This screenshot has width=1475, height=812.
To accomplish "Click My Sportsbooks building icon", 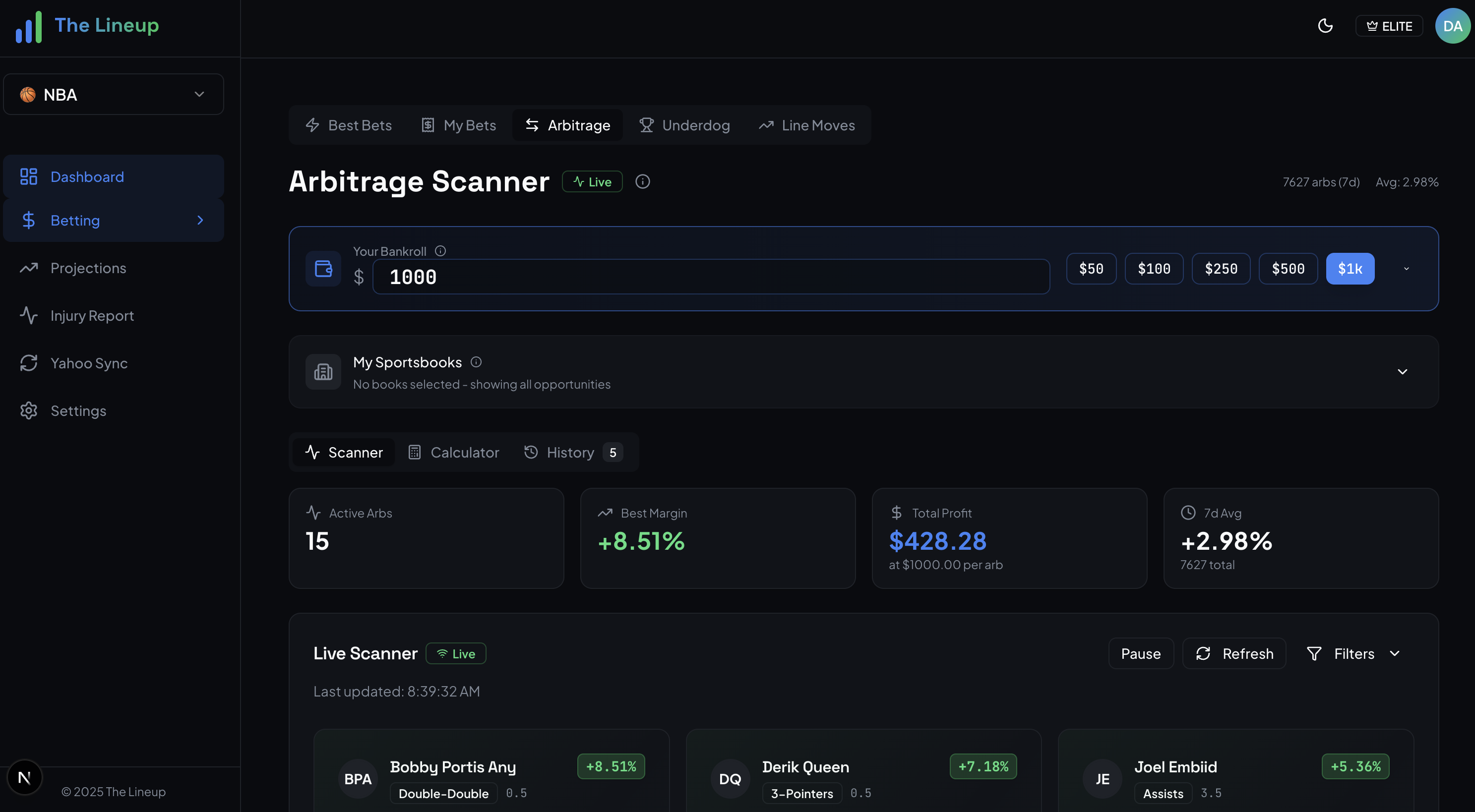I will pos(323,371).
